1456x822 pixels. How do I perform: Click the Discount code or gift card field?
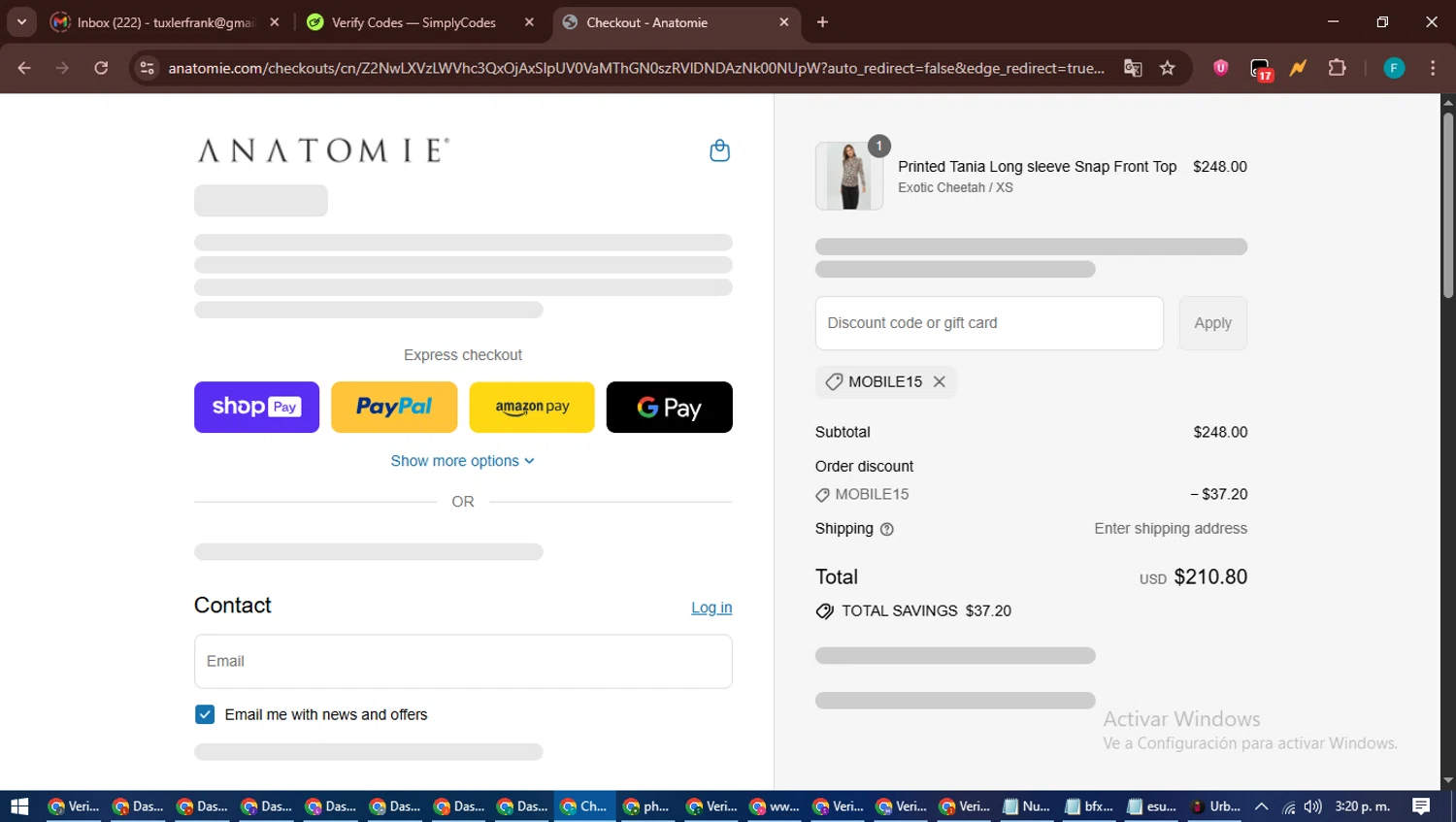pos(989,323)
